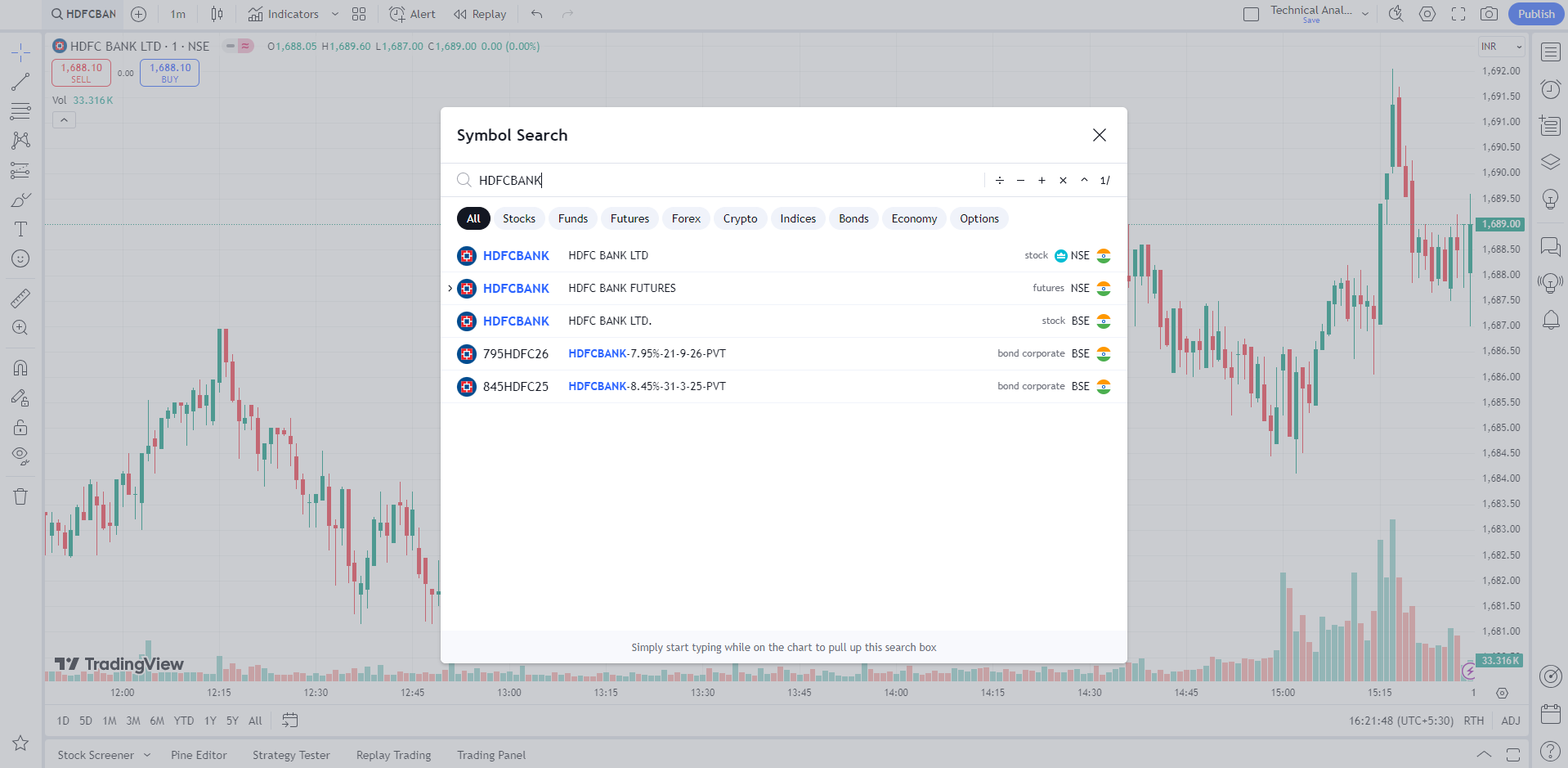Open the alerts clock panel
Image resolution: width=1568 pixels, height=768 pixels.
point(1550,89)
